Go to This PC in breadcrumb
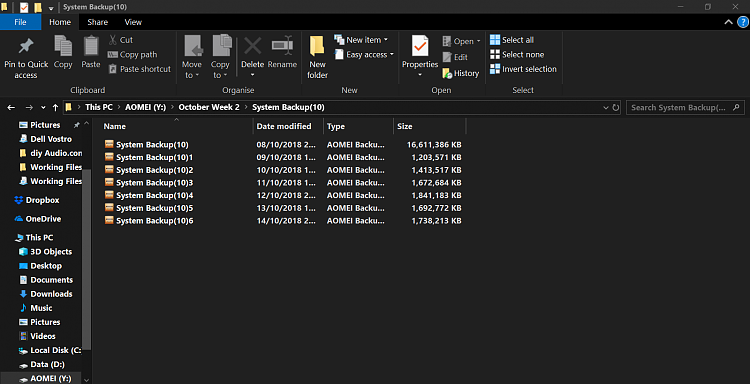Screen dimensions: 750x384 (99, 108)
